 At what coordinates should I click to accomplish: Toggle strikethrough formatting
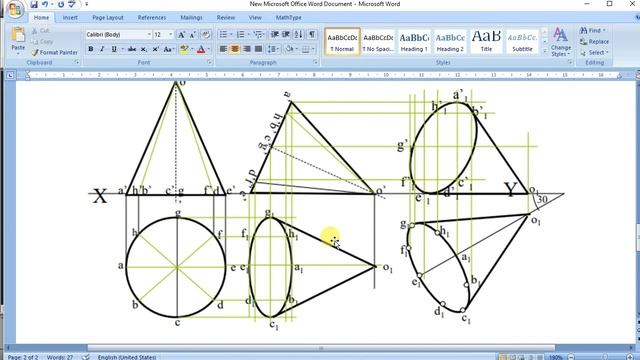[131, 49]
